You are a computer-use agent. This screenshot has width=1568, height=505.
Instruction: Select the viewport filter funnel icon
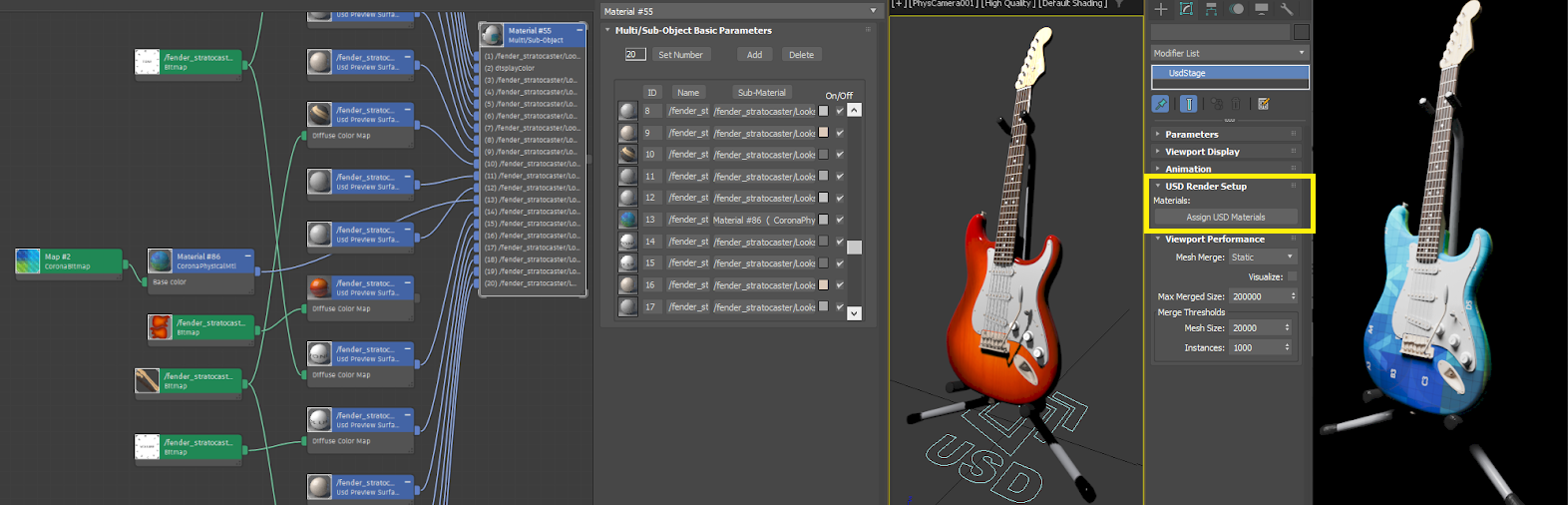click(x=1120, y=4)
